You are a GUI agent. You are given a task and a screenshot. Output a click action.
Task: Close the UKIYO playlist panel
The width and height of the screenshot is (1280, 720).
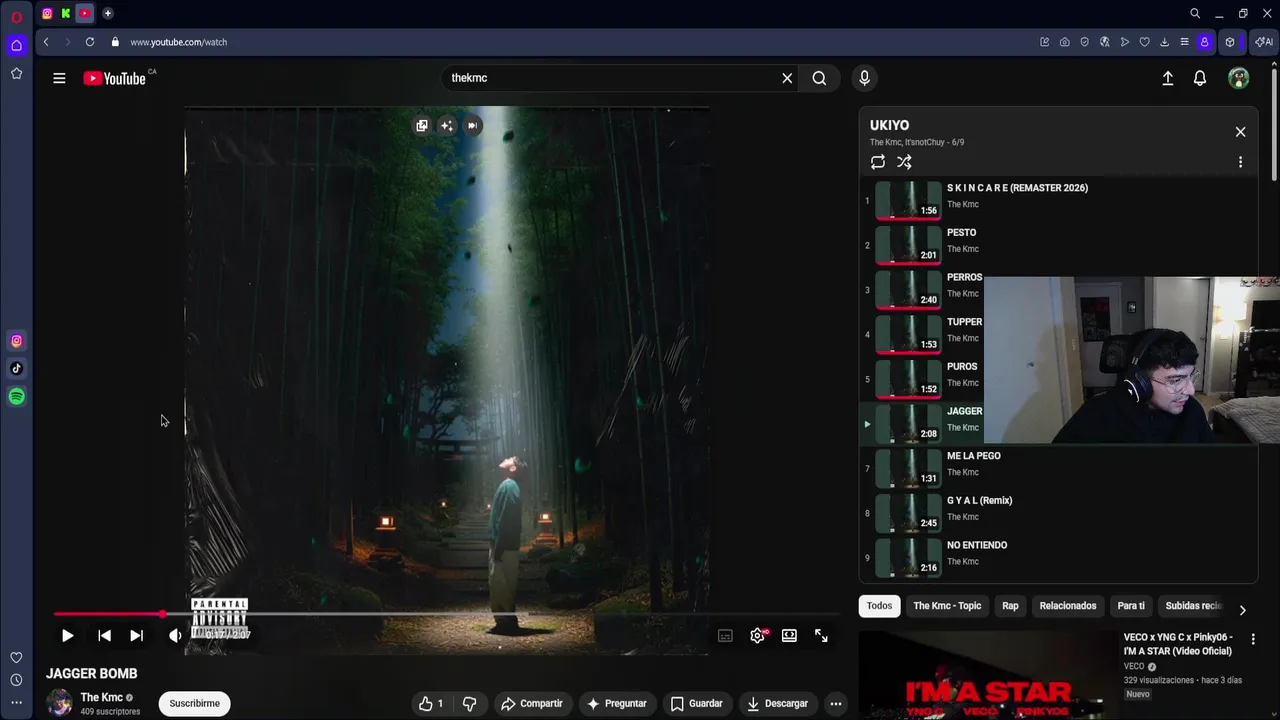[x=1240, y=132]
